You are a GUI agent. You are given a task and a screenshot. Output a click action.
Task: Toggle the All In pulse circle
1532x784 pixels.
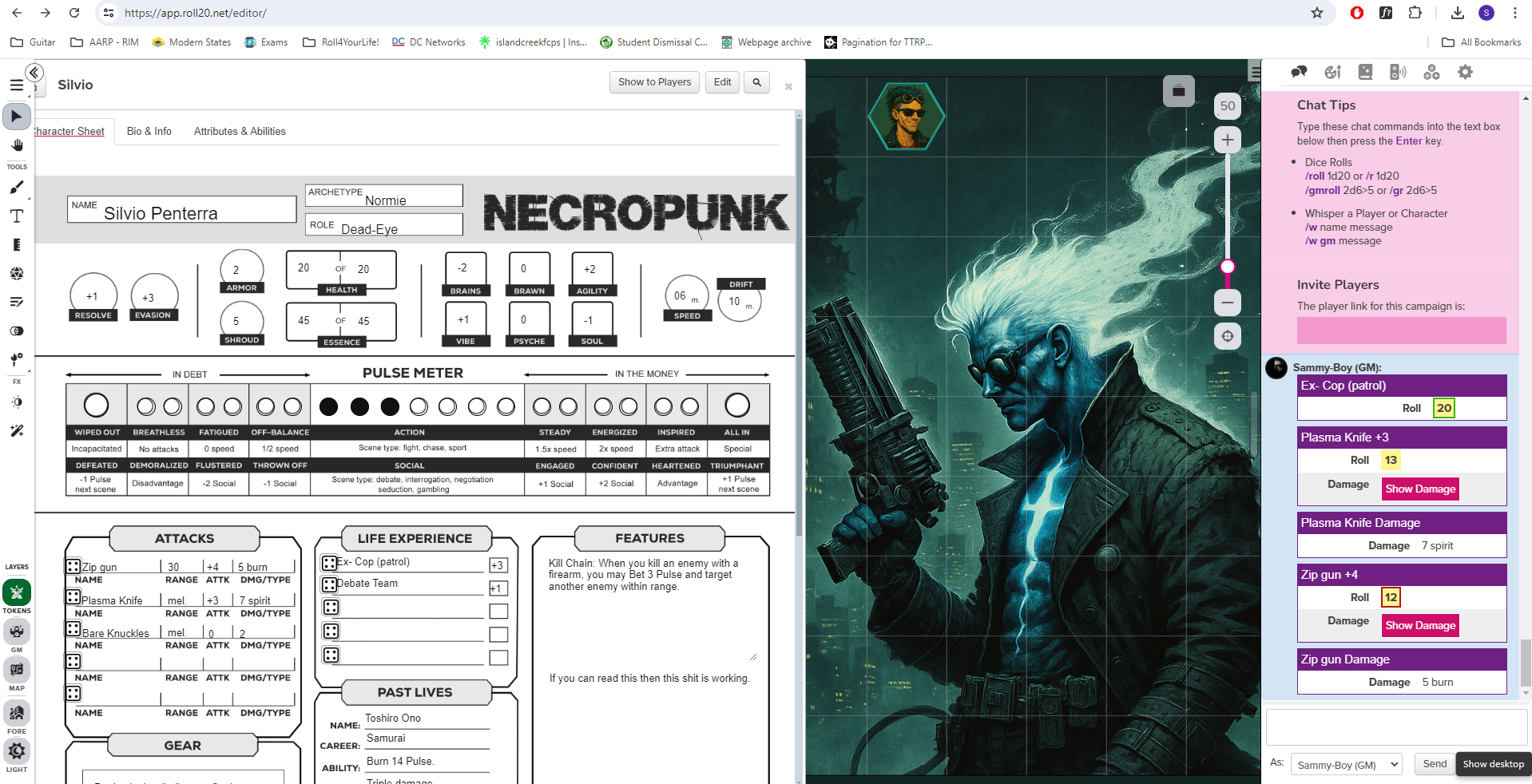tap(737, 406)
